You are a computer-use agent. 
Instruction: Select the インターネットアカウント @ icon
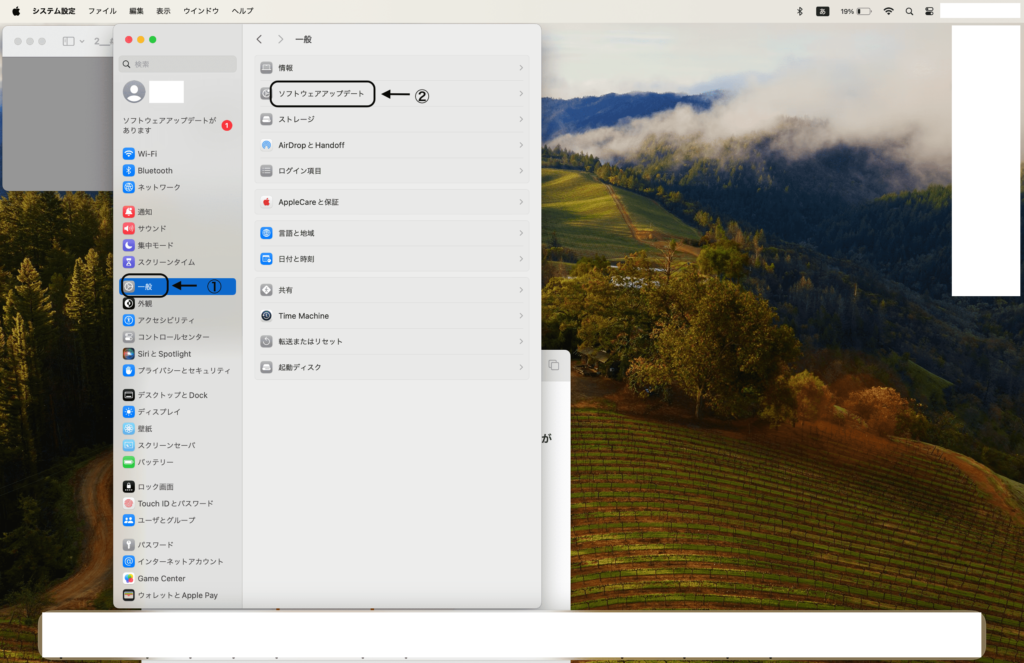coord(129,562)
